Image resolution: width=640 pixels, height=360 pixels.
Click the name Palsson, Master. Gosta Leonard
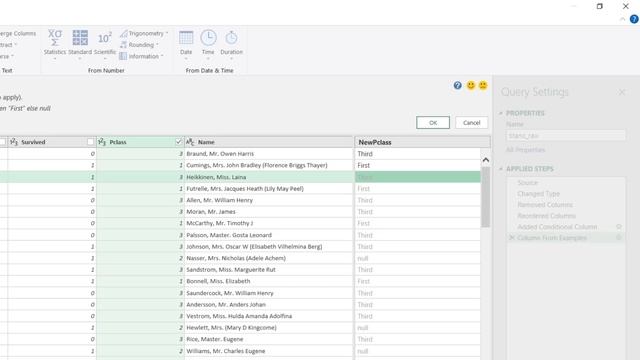point(229,235)
